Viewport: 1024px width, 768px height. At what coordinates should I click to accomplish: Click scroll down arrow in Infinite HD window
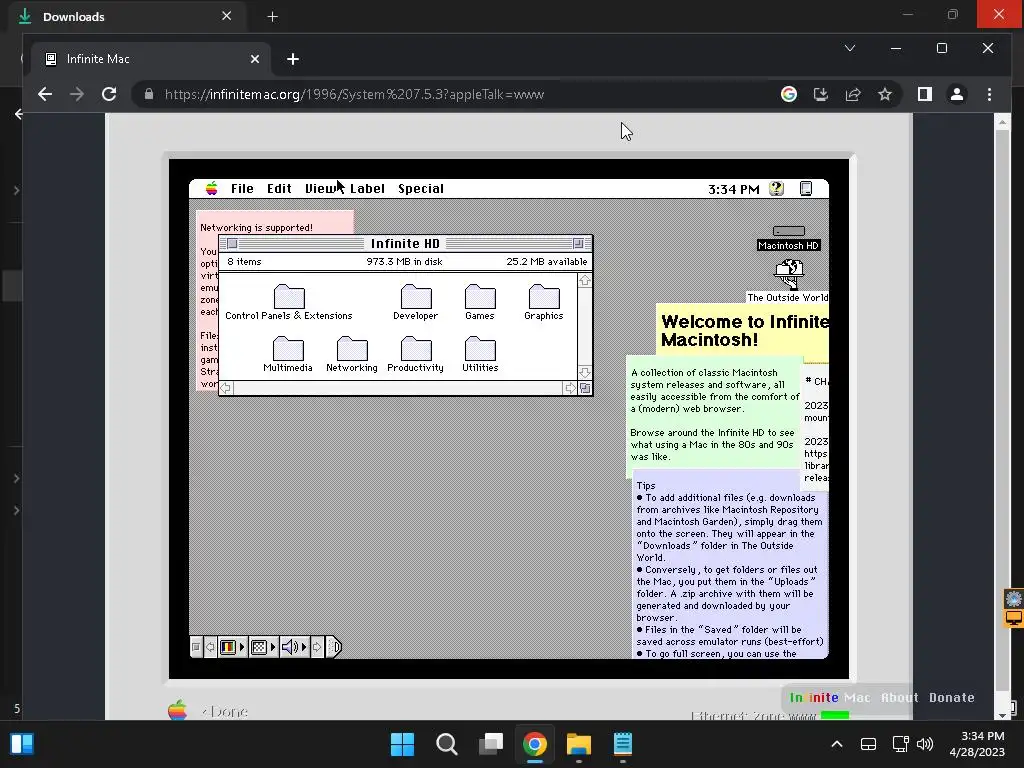[x=584, y=373]
